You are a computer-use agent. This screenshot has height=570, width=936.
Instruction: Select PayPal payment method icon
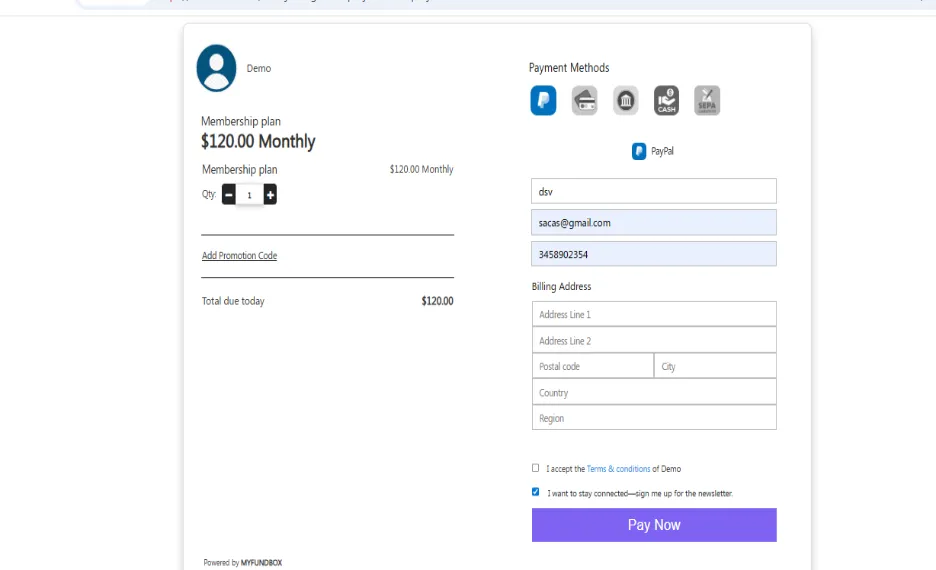543,100
